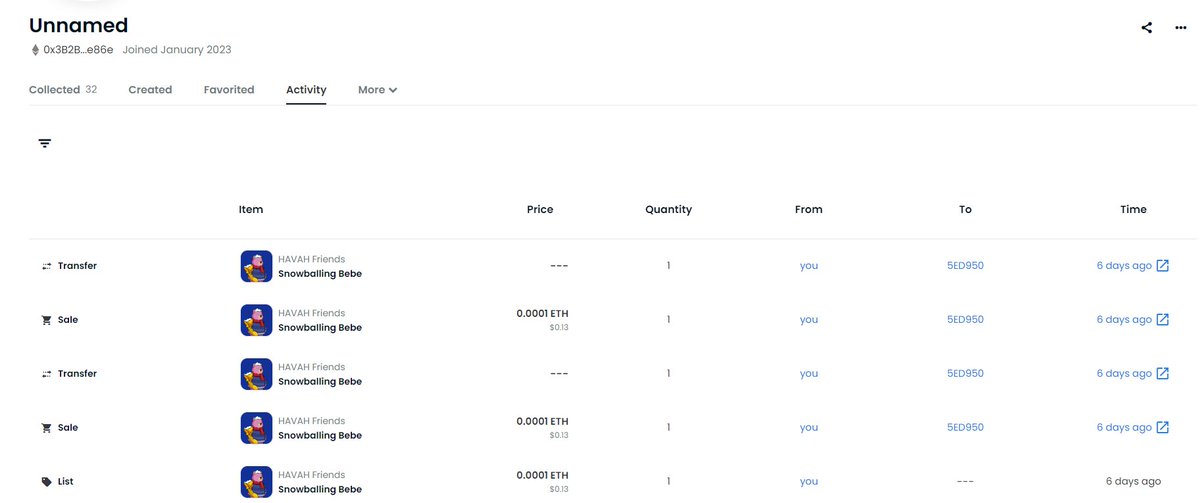
Task: Click the 0.0001 ETH price in first Sale row
Action: coord(542,313)
